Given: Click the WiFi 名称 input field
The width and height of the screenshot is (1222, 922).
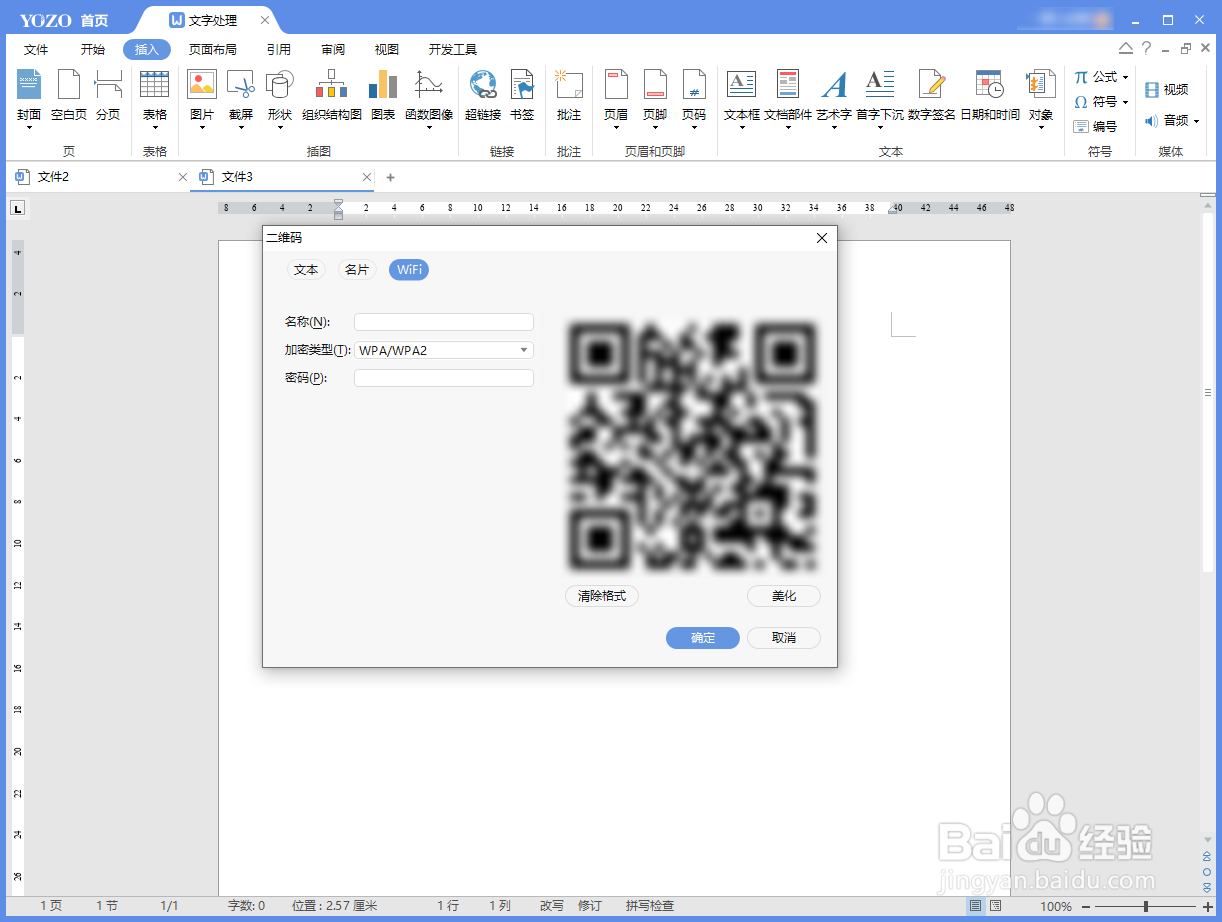Looking at the screenshot, I should [444, 322].
